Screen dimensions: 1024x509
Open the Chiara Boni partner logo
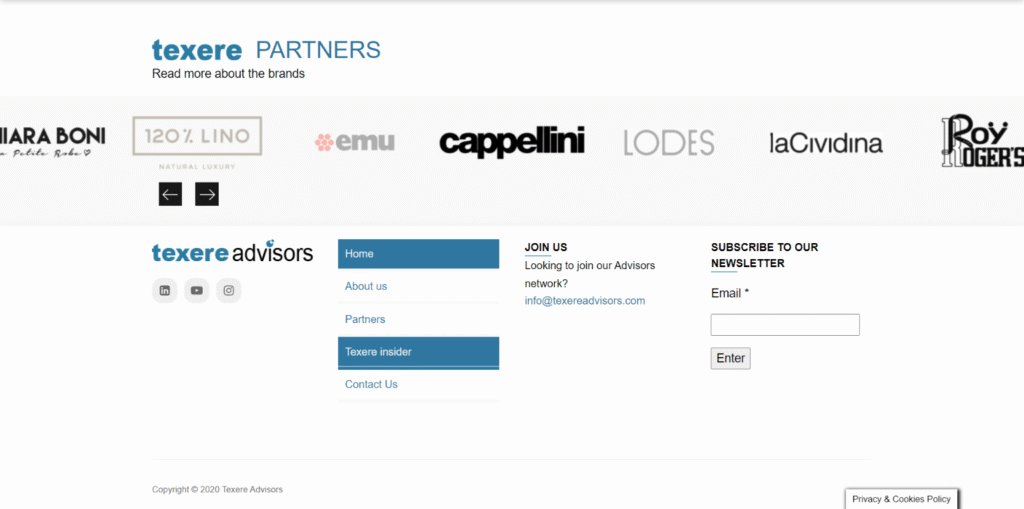52,142
